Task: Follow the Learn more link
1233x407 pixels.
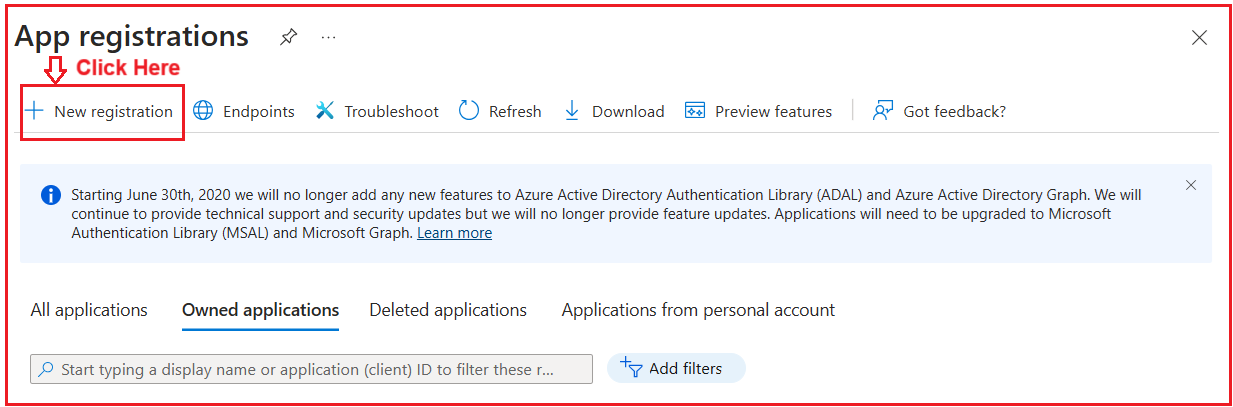Action: coord(454,233)
